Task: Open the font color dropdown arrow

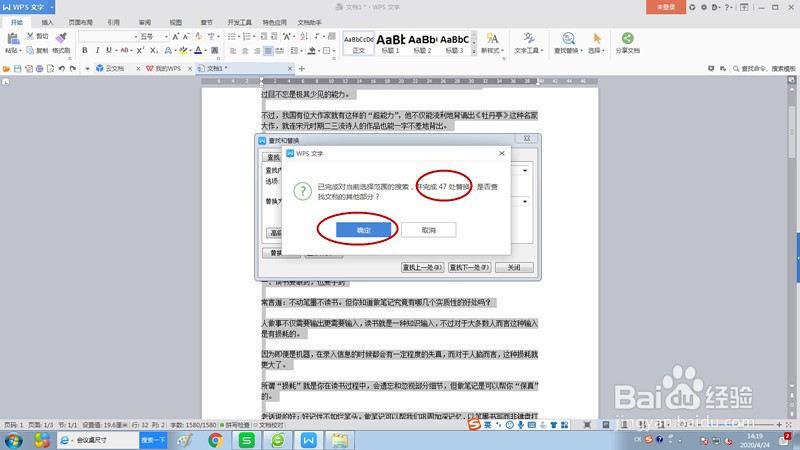Action: coord(205,51)
